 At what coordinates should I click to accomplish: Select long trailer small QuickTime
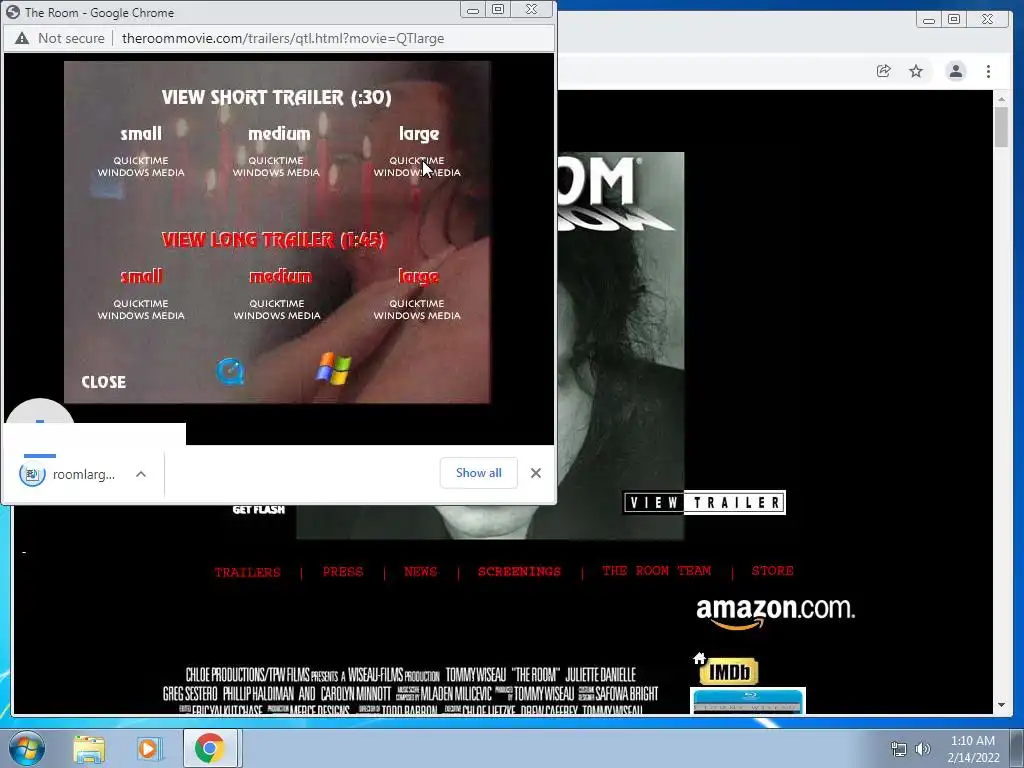[141, 304]
